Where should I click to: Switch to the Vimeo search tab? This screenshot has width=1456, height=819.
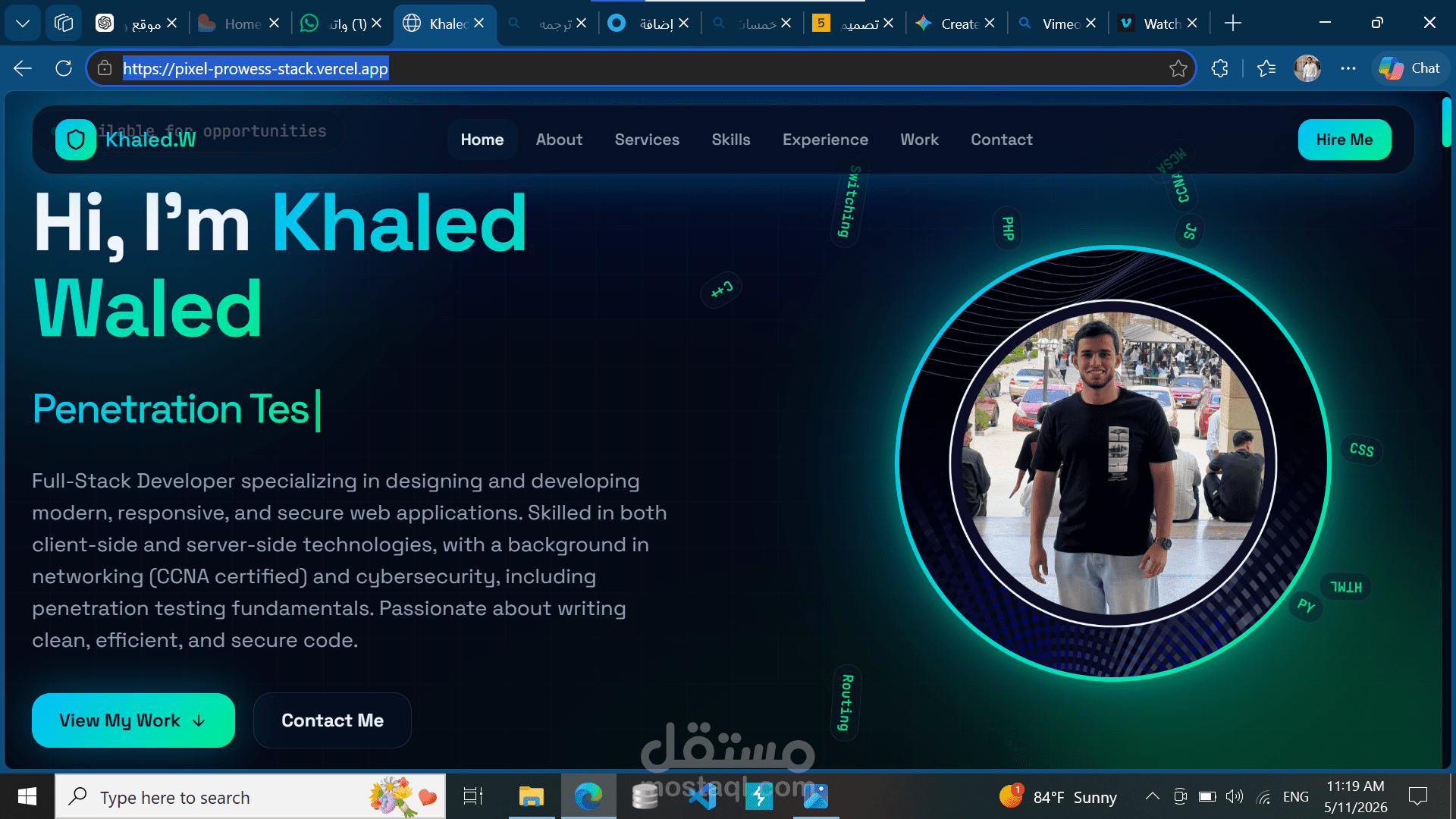(x=1057, y=24)
